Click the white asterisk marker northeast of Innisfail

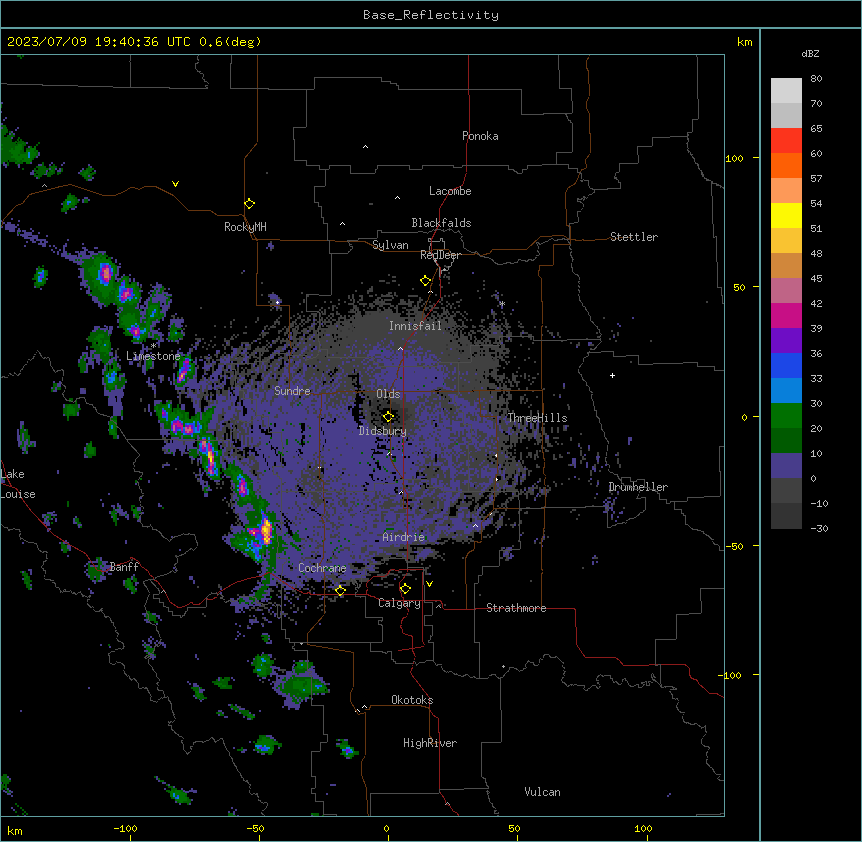pos(502,303)
